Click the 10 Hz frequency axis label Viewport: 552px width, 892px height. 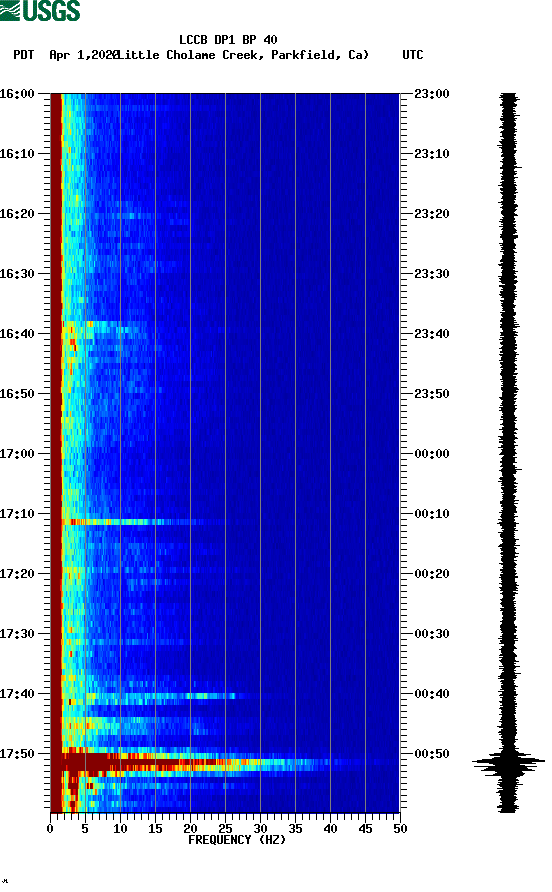pos(120,829)
